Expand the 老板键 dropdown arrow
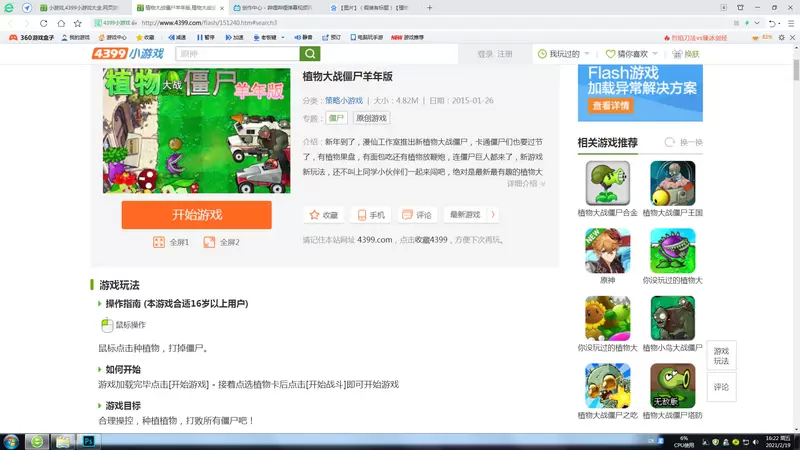The width and height of the screenshot is (800, 450). (x=283, y=37)
